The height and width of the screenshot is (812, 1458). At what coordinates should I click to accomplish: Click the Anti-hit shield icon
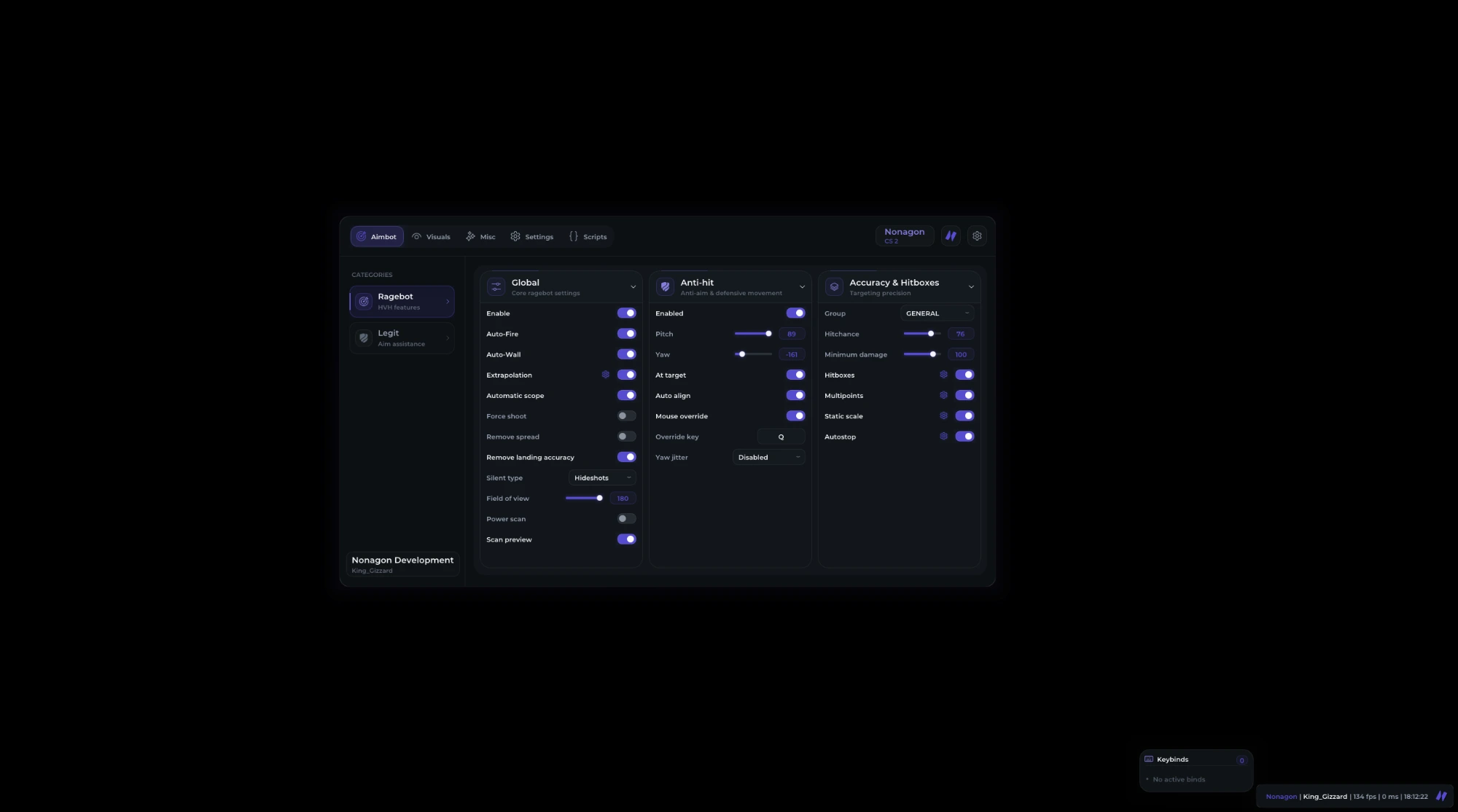tap(665, 286)
